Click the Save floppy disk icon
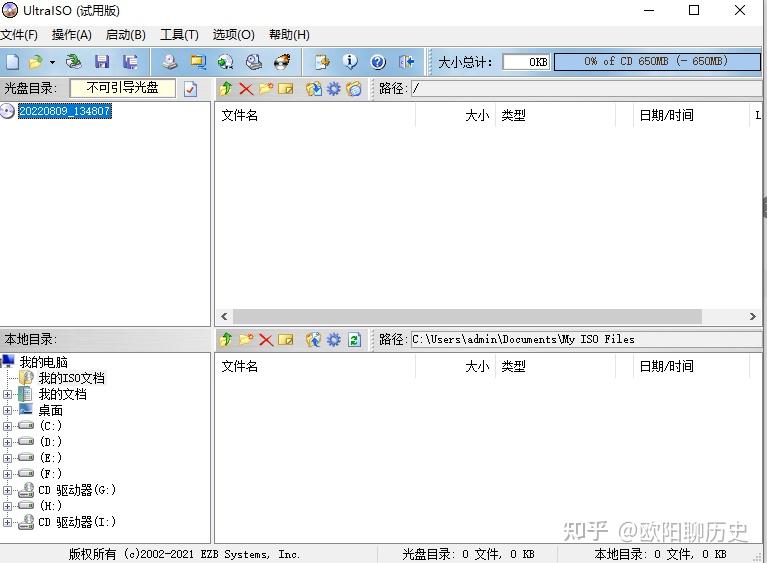767x563 pixels. click(x=102, y=62)
